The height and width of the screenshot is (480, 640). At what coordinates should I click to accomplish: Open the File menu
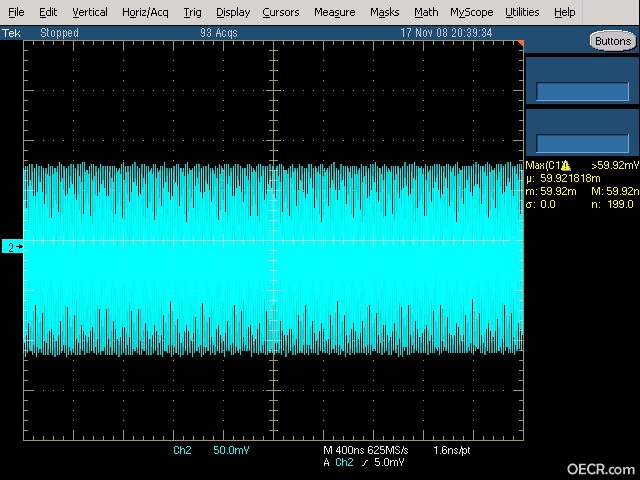click(16, 12)
